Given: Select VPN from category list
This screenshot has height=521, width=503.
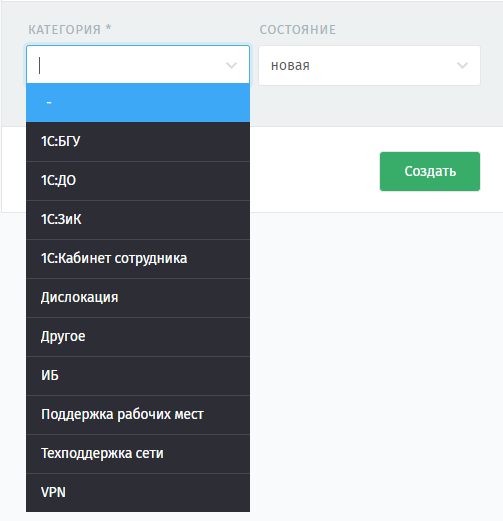Looking at the screenshot, I should click(138, 493).
